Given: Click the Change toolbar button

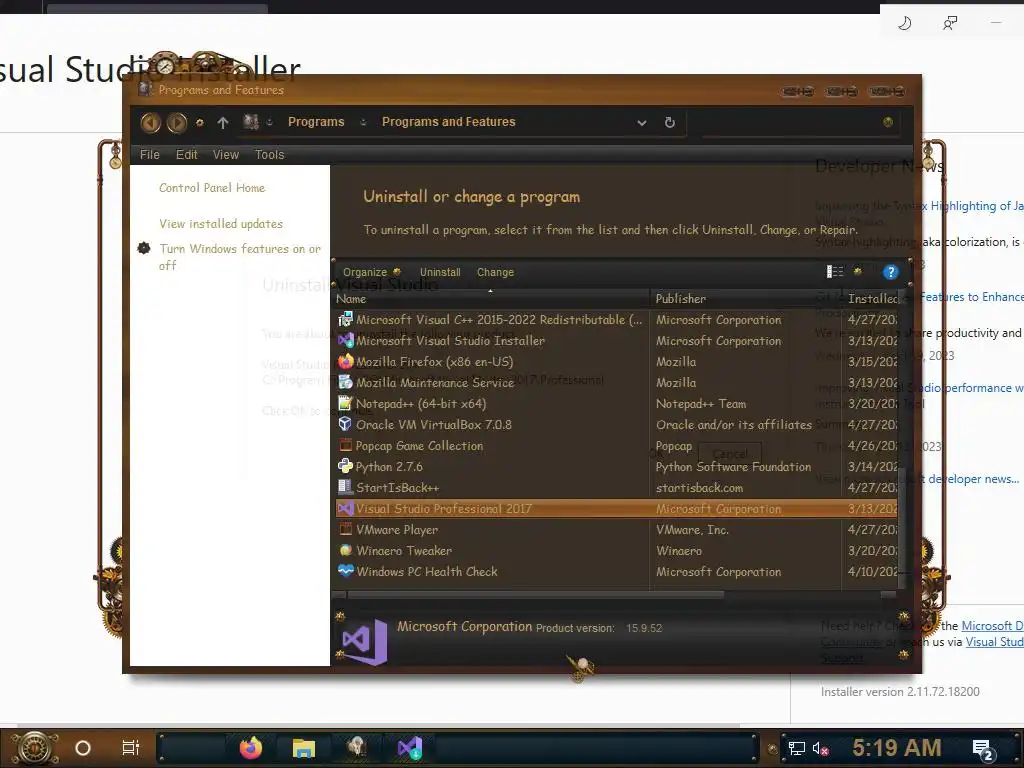Looking at the screenshot, I should point(495,272).
